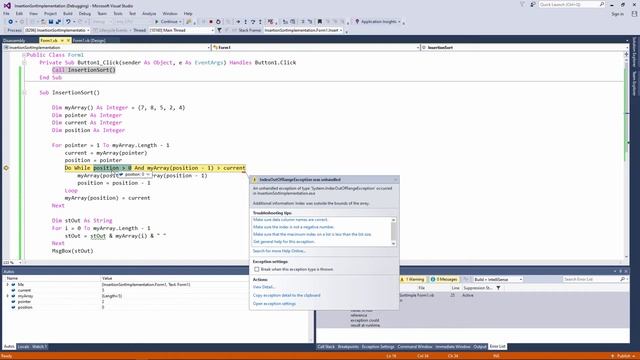
Task: Click the Visual Studio logo icon
Action: (7, 6)
